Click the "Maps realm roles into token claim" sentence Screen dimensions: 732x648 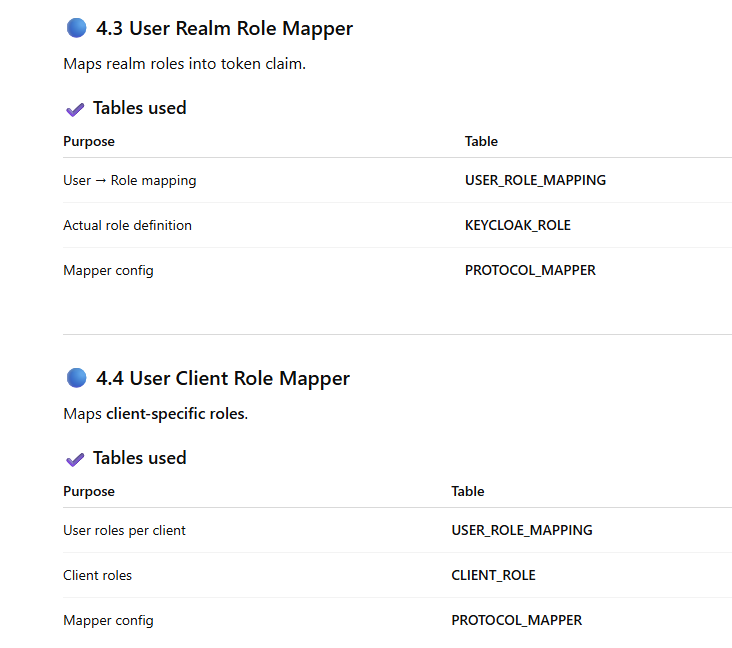coord(184,63)
